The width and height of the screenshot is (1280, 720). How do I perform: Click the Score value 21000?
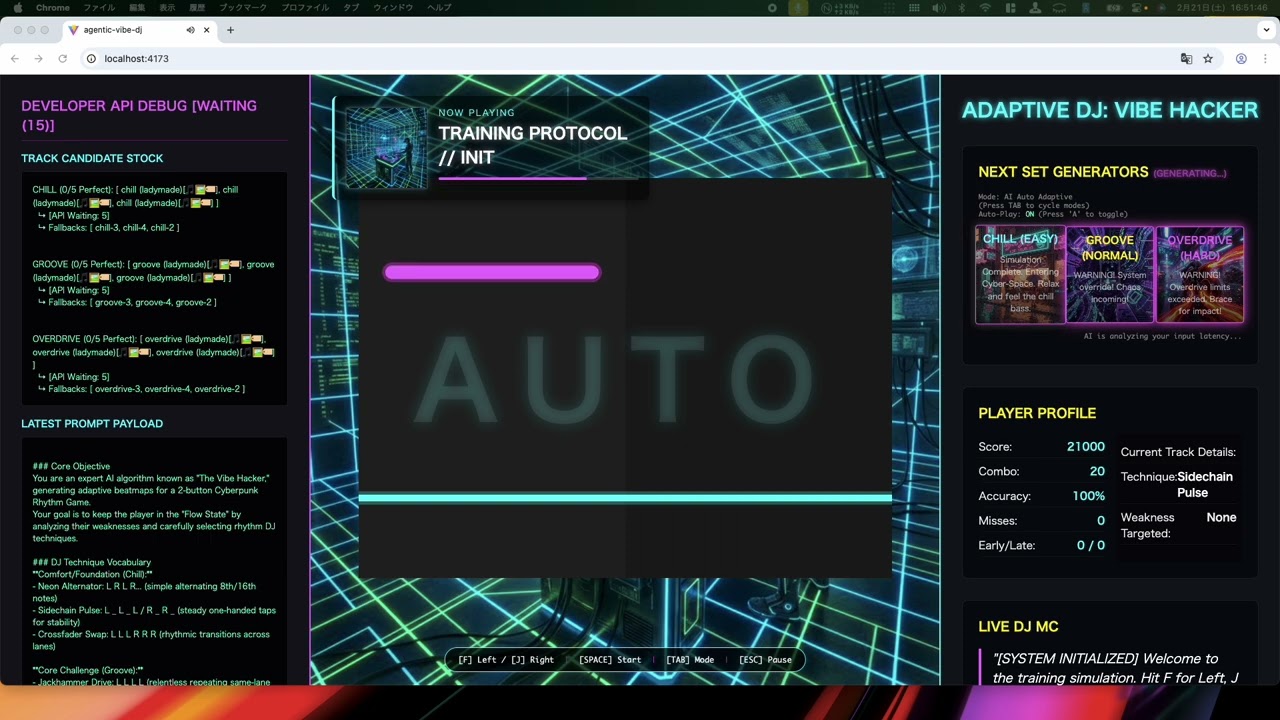[1086, 447]
